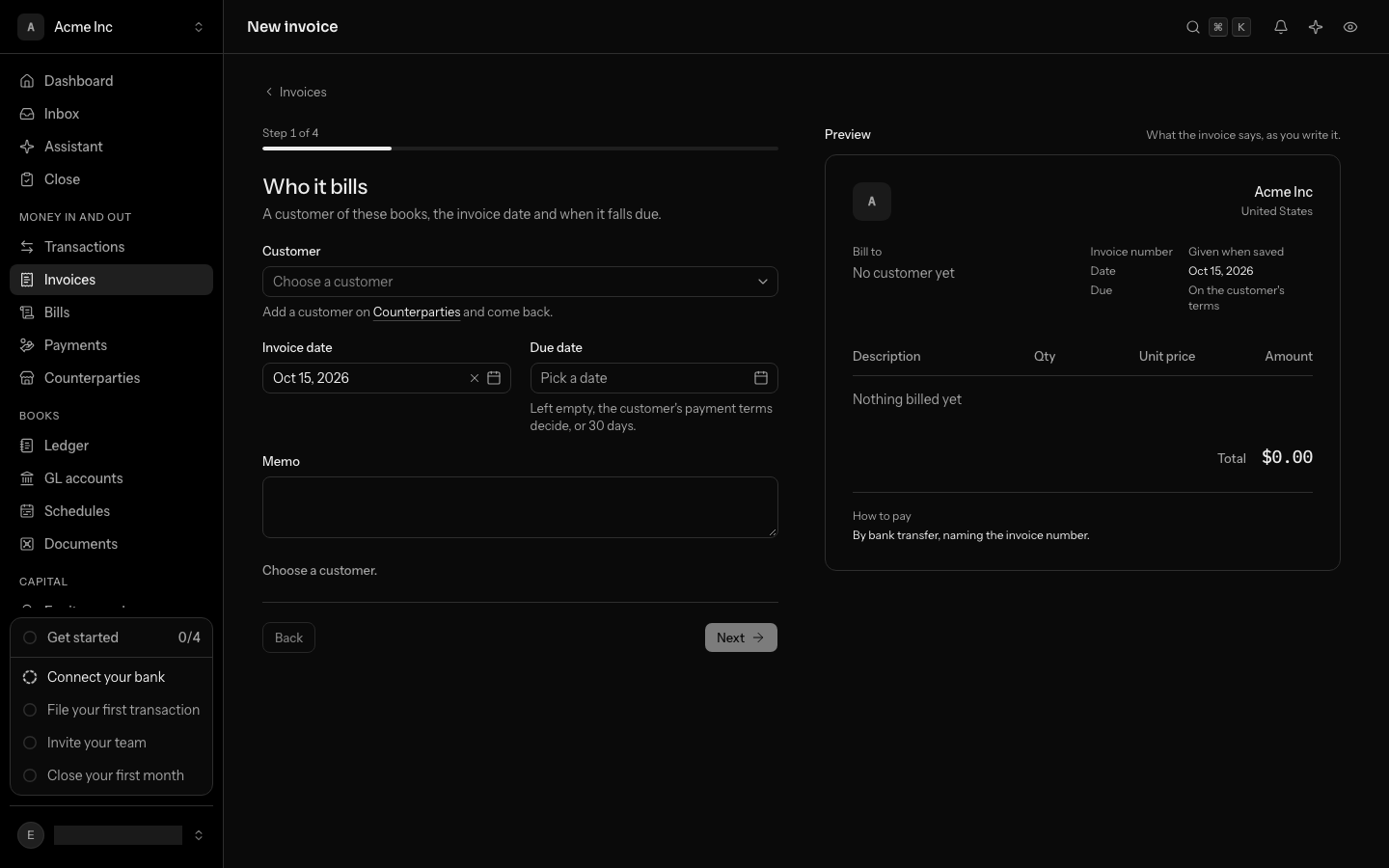The height and width of the screenshot is (868, 1389).
Task: Click the search magnifier icon
Action: click(1193, 27)
